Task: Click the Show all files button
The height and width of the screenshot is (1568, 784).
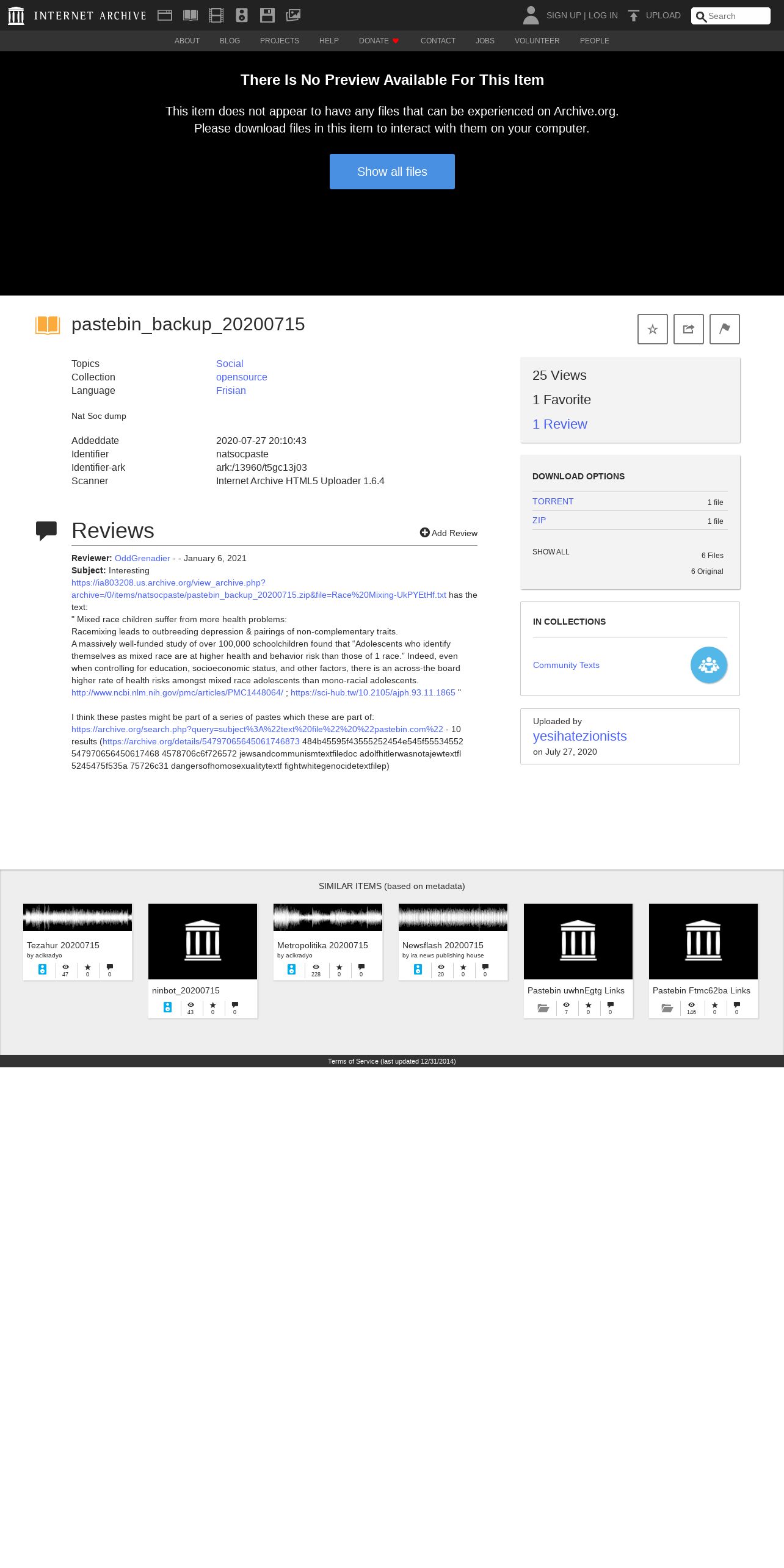Action: [392, 172]
